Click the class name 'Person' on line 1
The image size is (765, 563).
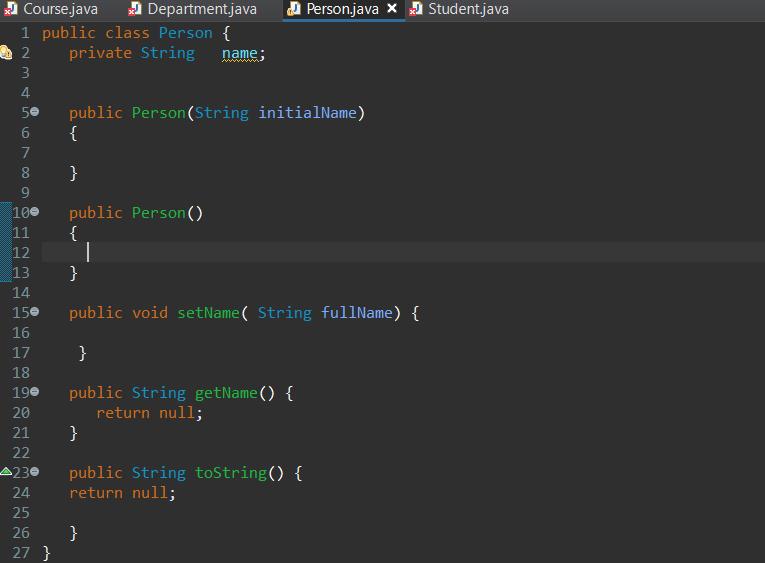point(185,33)
